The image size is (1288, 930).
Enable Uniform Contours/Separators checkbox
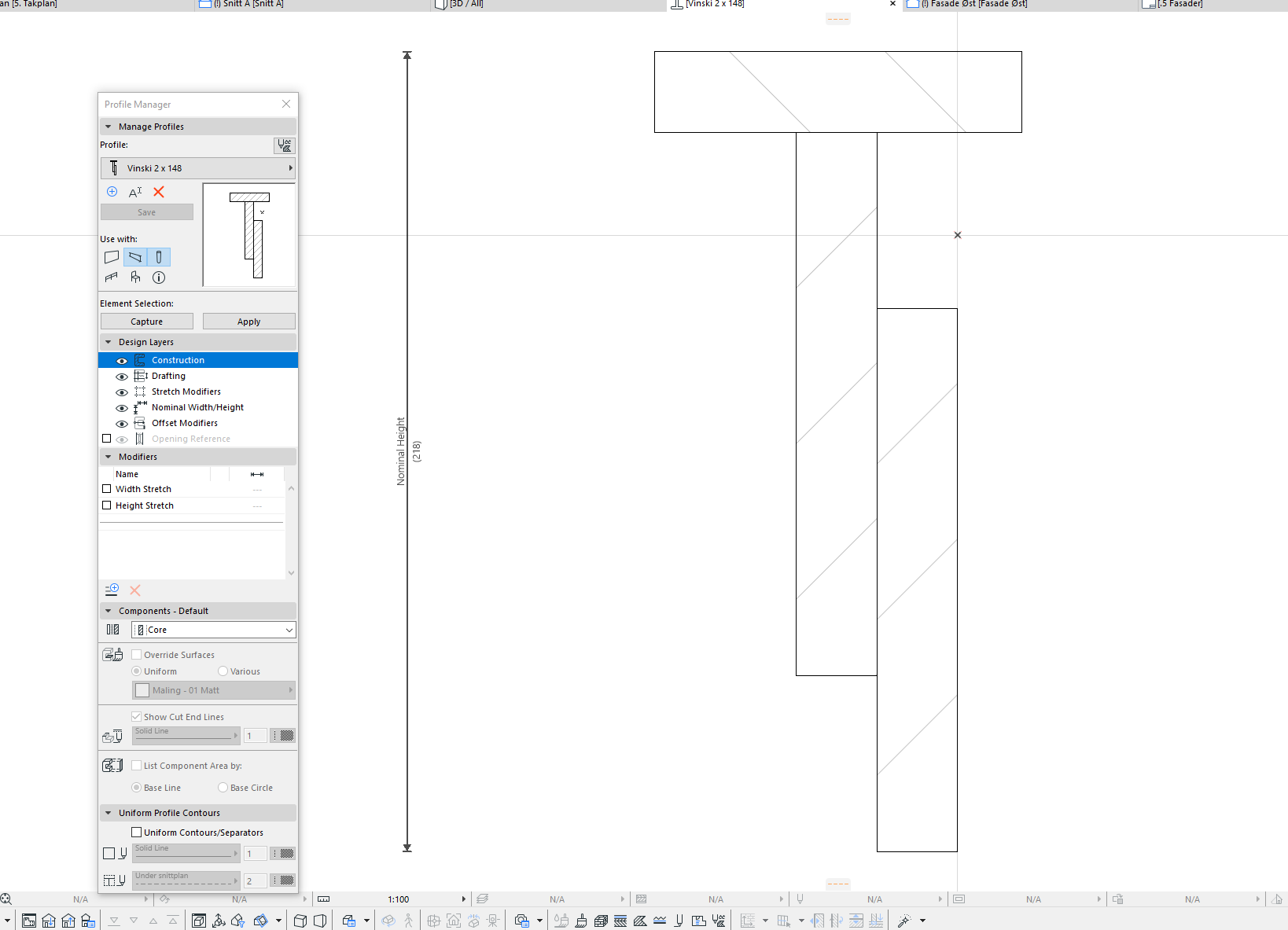[137, 833]
